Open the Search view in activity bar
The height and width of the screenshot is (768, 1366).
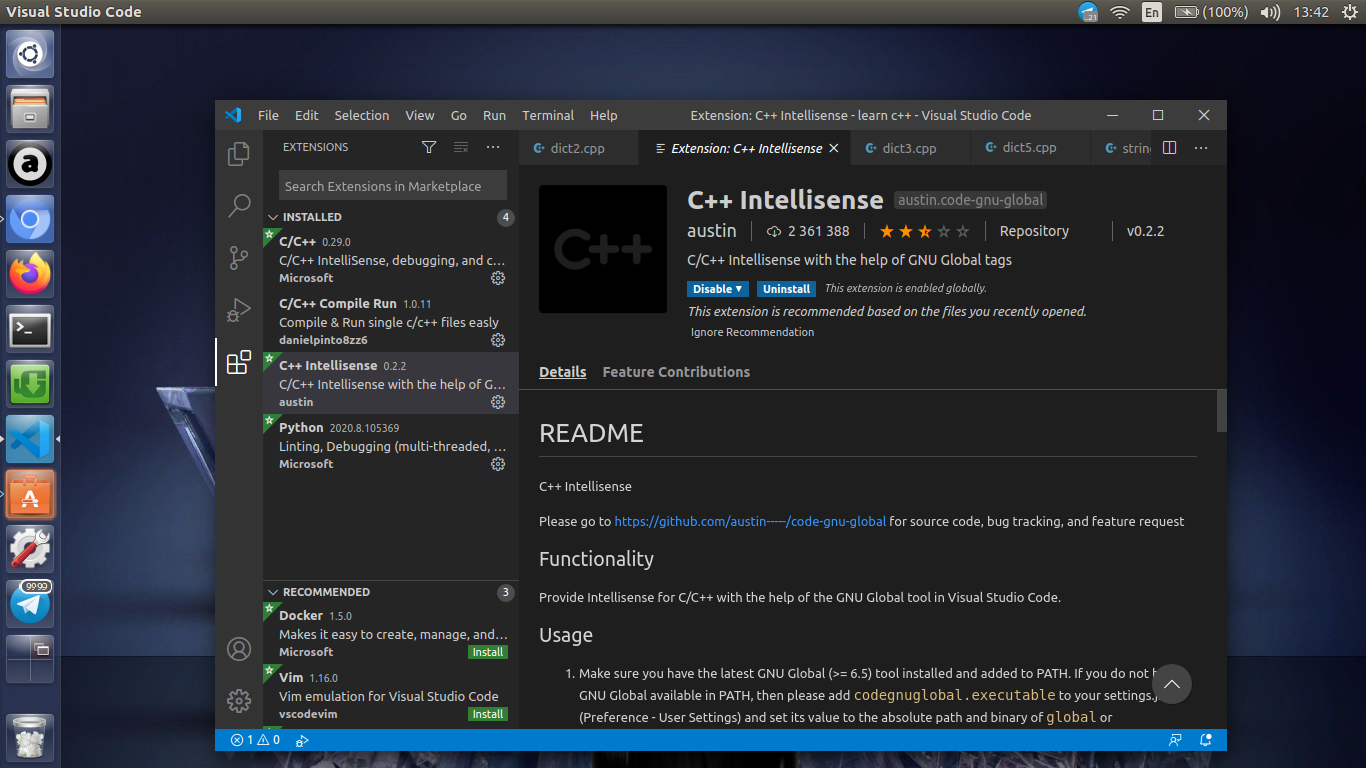tap(239, 206)
